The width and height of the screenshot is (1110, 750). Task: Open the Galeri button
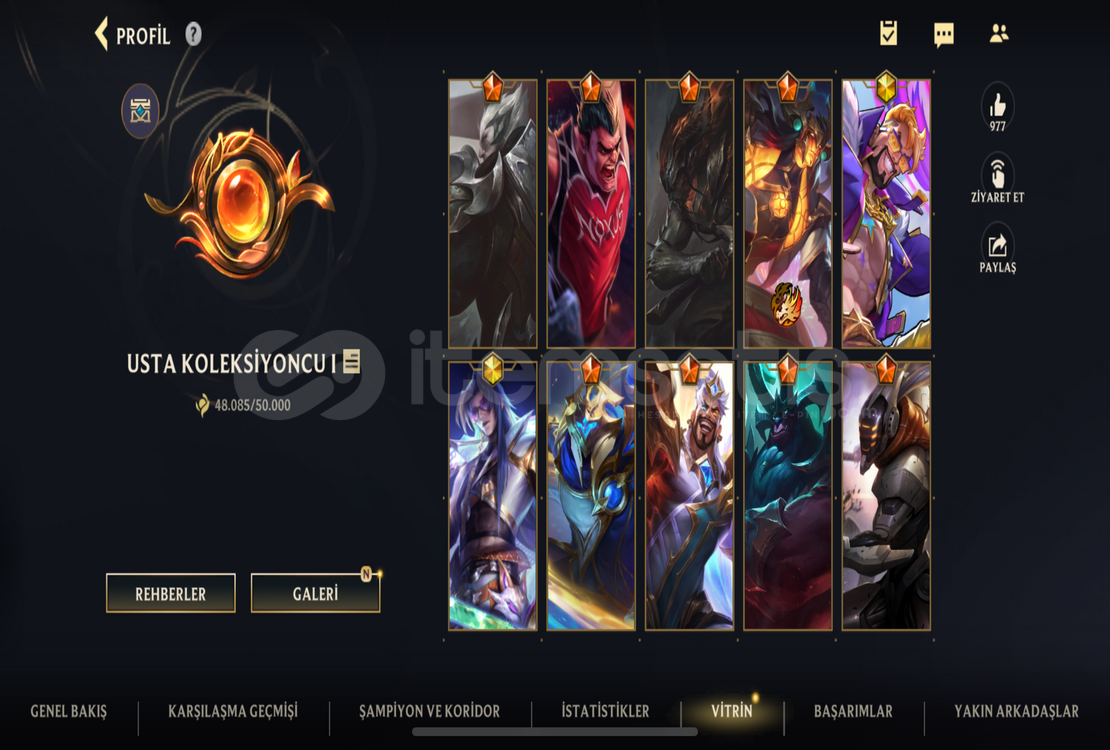point(315,593)
